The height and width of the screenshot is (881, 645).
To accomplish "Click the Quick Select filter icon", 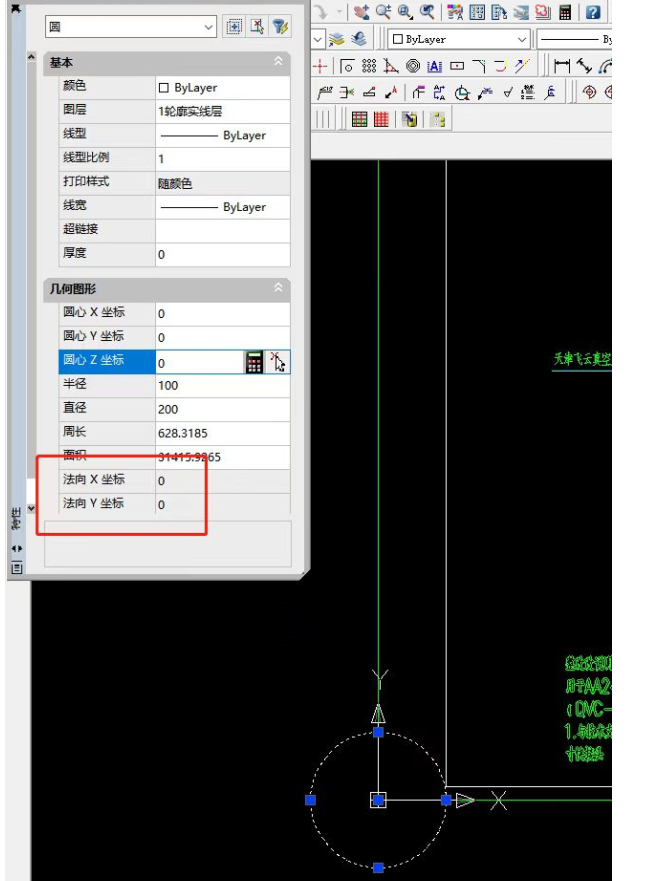I will coord(281,27).
